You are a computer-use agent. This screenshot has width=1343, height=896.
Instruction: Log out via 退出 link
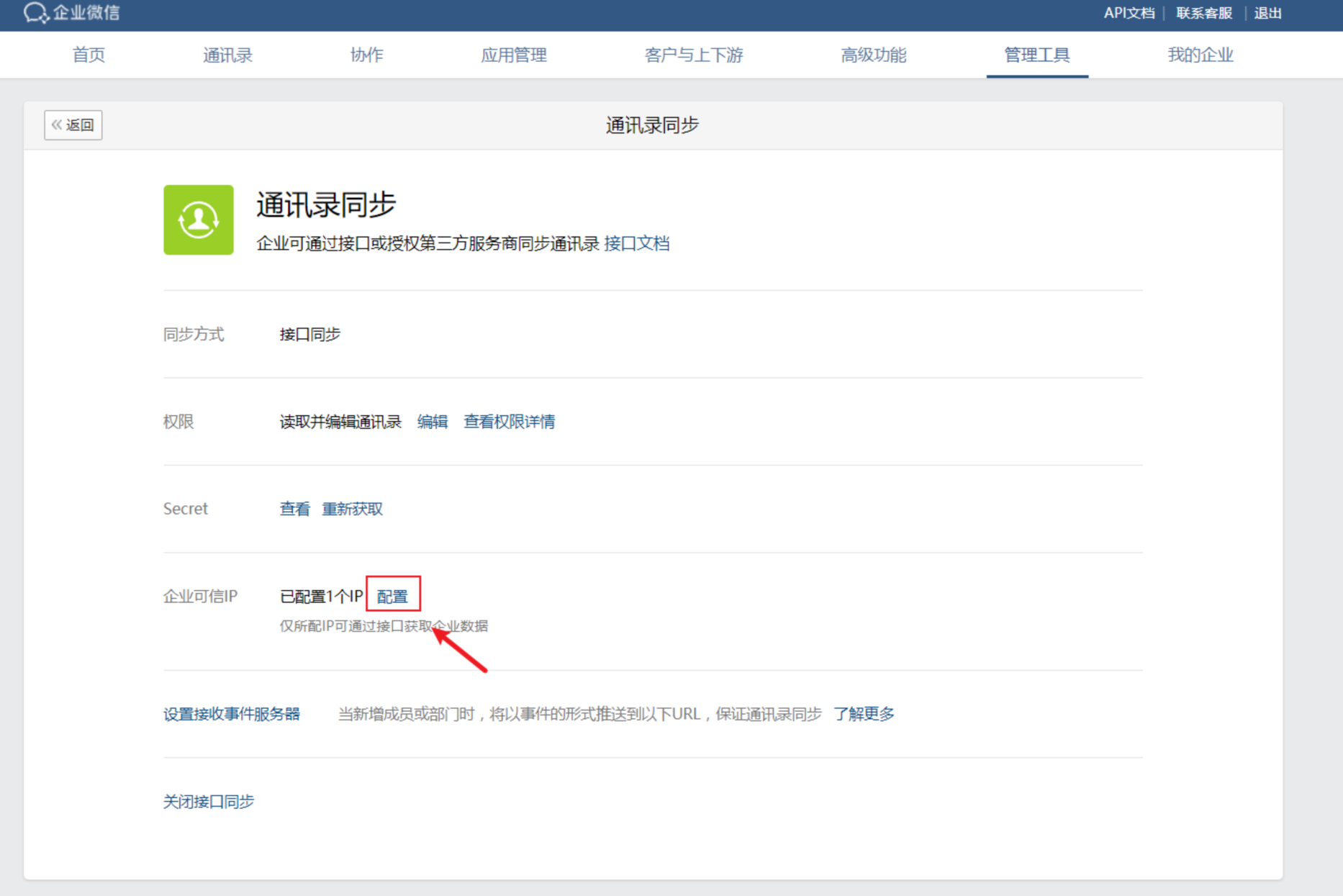pos(1267,13)
